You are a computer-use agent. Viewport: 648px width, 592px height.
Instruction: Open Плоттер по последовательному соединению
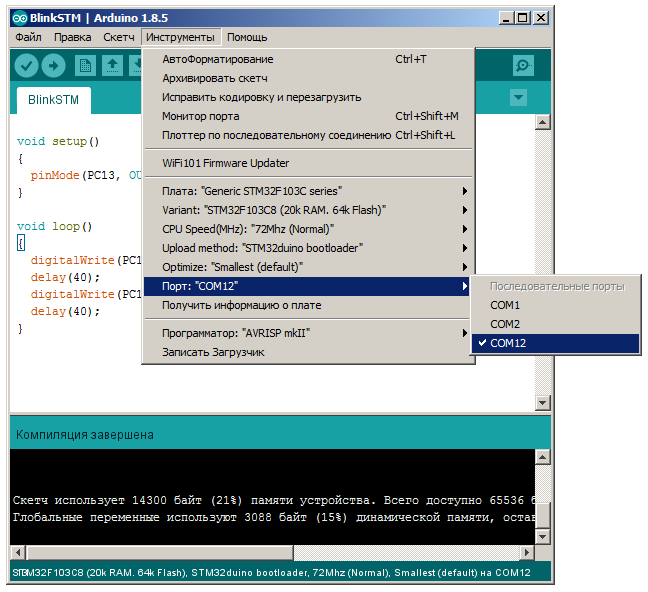coord(308,135)
